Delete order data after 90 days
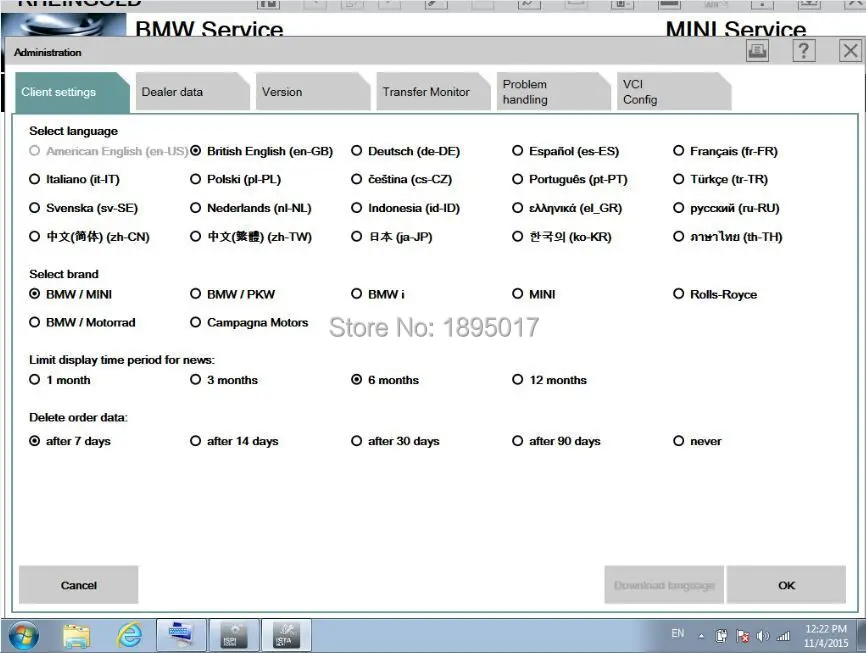 pos(556,441)
